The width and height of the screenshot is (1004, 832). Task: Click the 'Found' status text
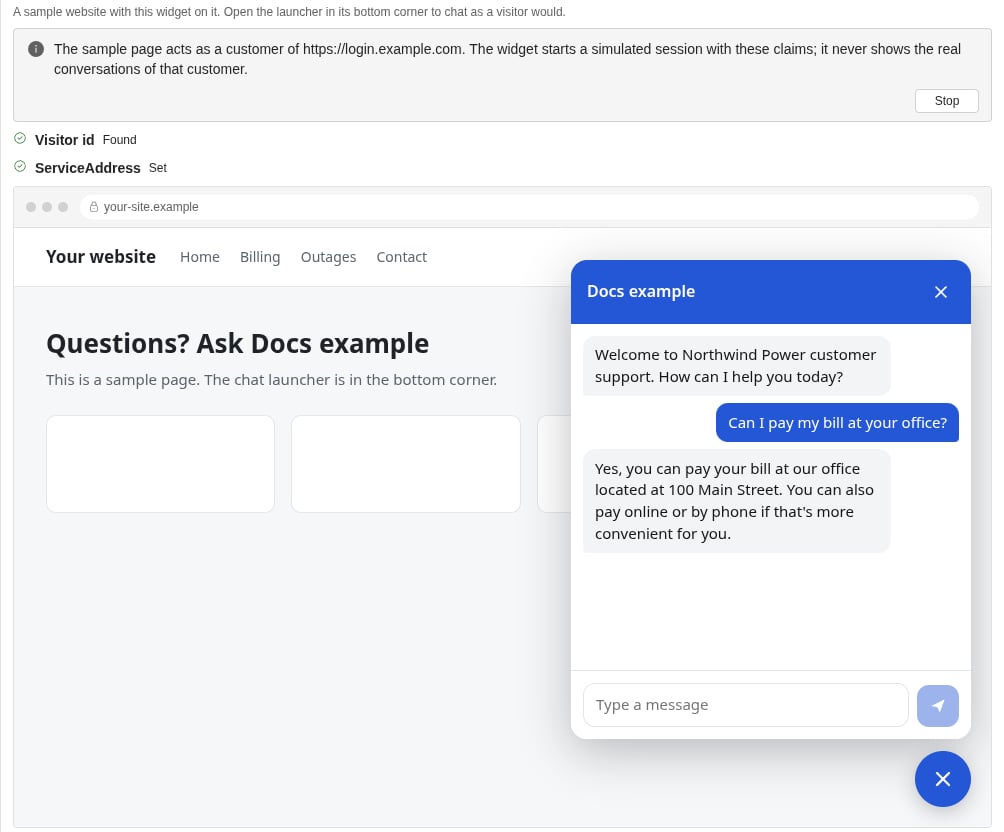tap(120, 140)
